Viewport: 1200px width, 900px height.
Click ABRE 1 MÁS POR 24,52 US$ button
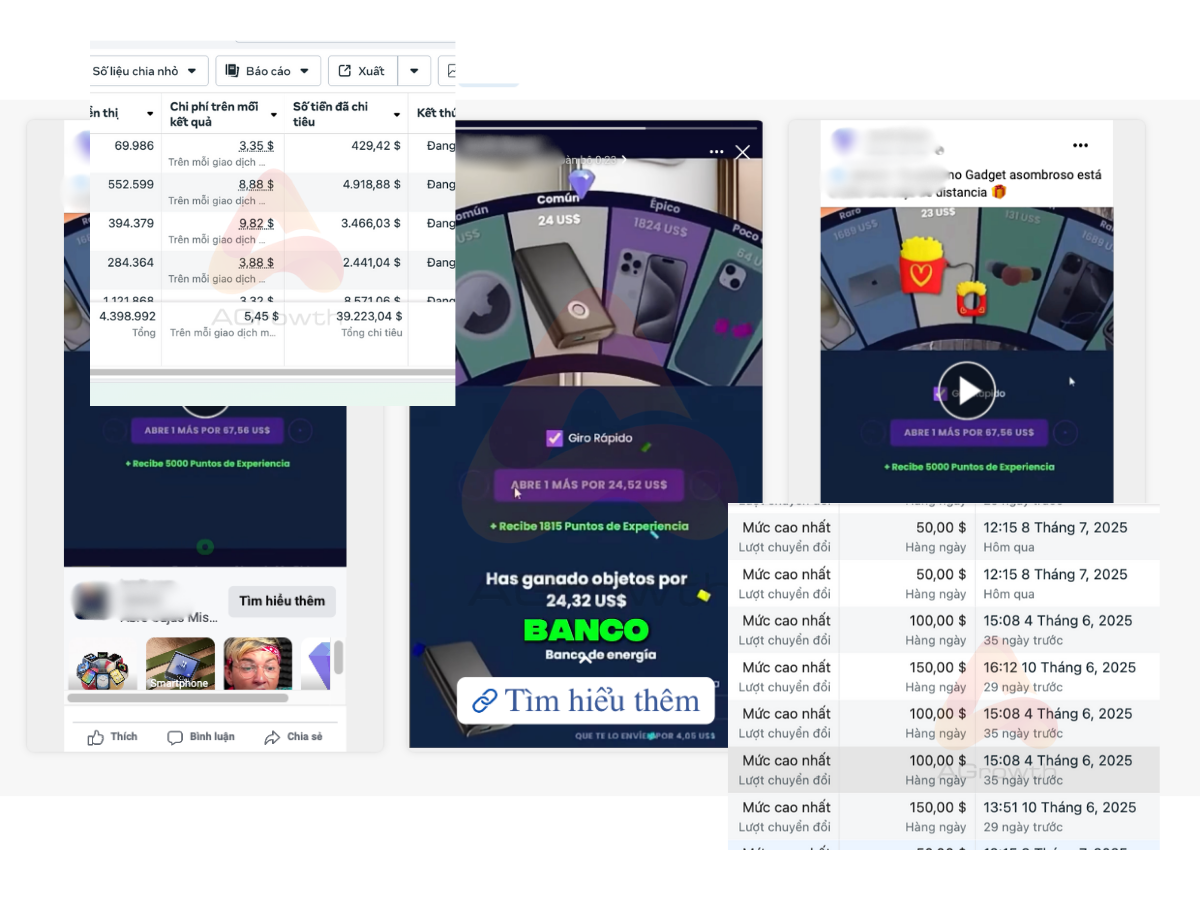(588, 485)
